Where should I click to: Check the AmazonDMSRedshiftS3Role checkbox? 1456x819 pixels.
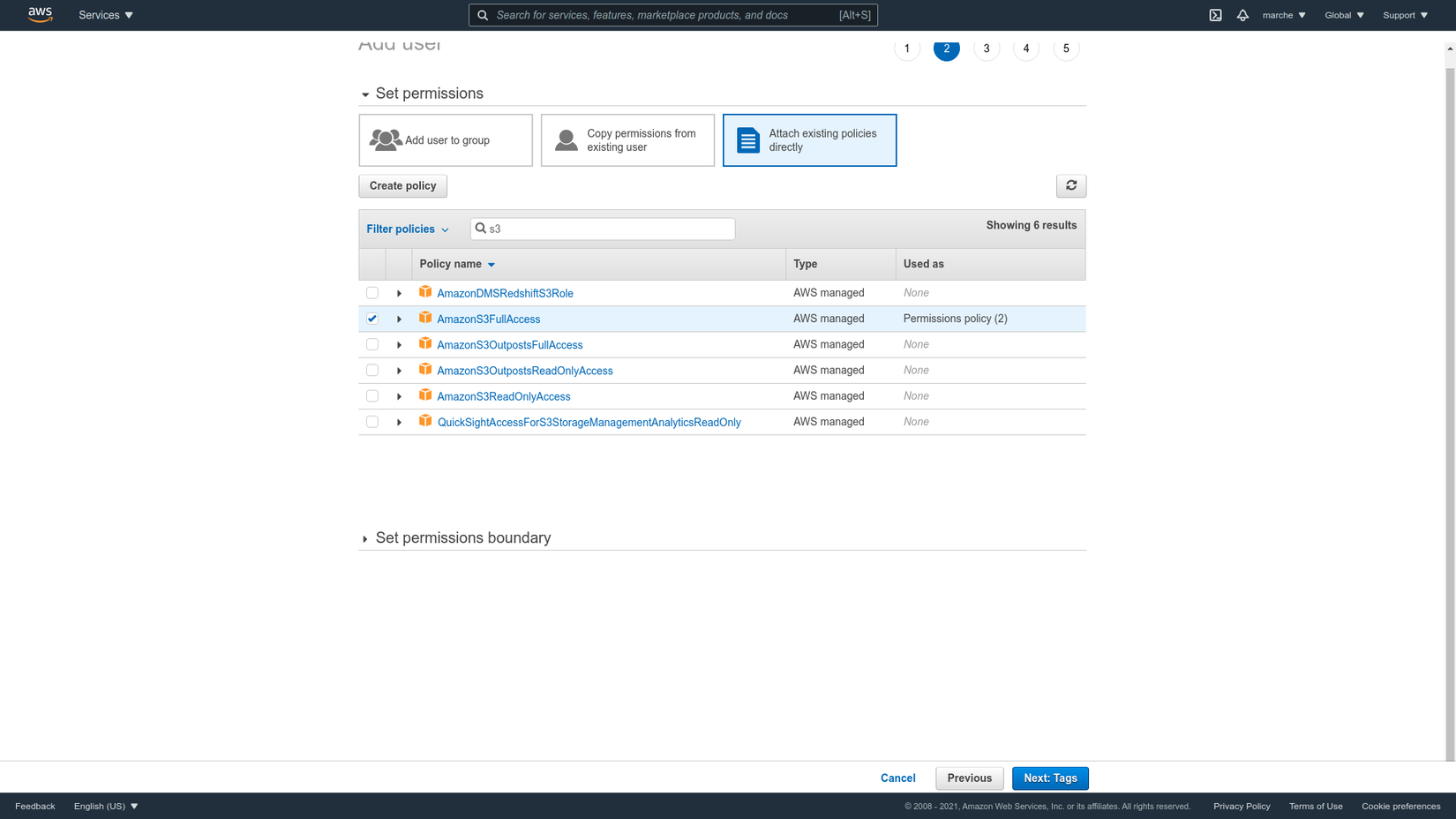click(x=372, y=293)
